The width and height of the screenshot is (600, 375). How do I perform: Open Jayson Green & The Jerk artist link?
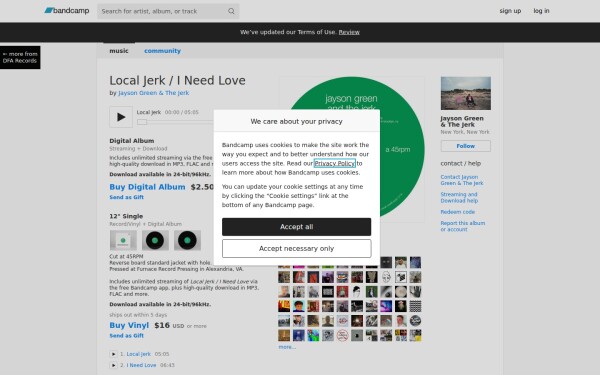coord(153,93)
